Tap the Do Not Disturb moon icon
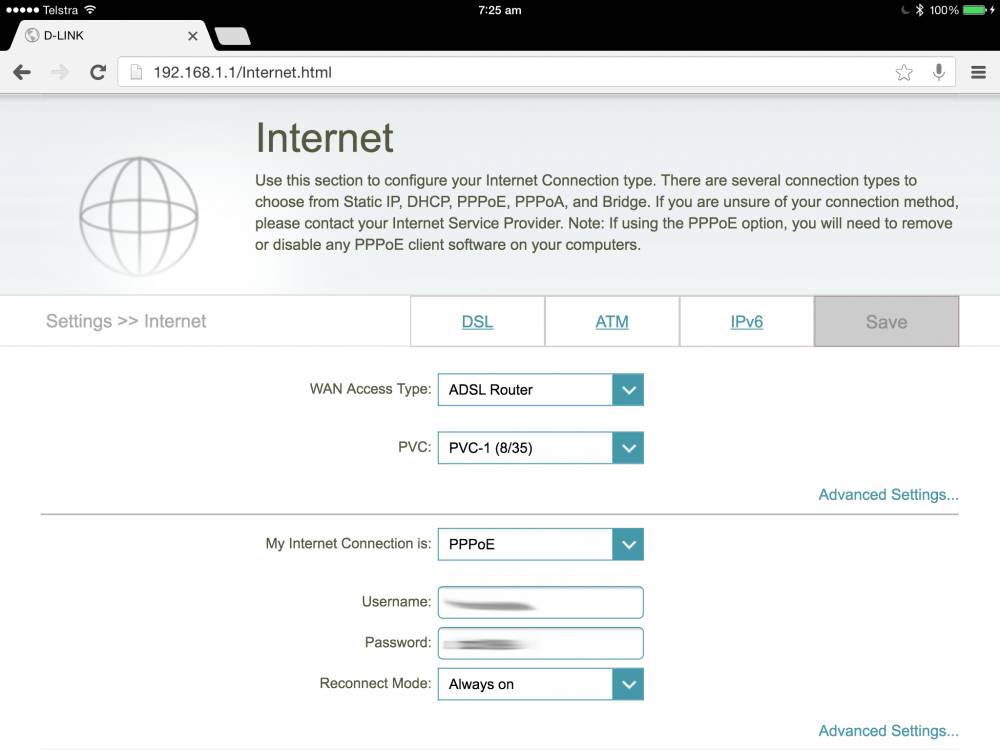 [x=905, y=10]
